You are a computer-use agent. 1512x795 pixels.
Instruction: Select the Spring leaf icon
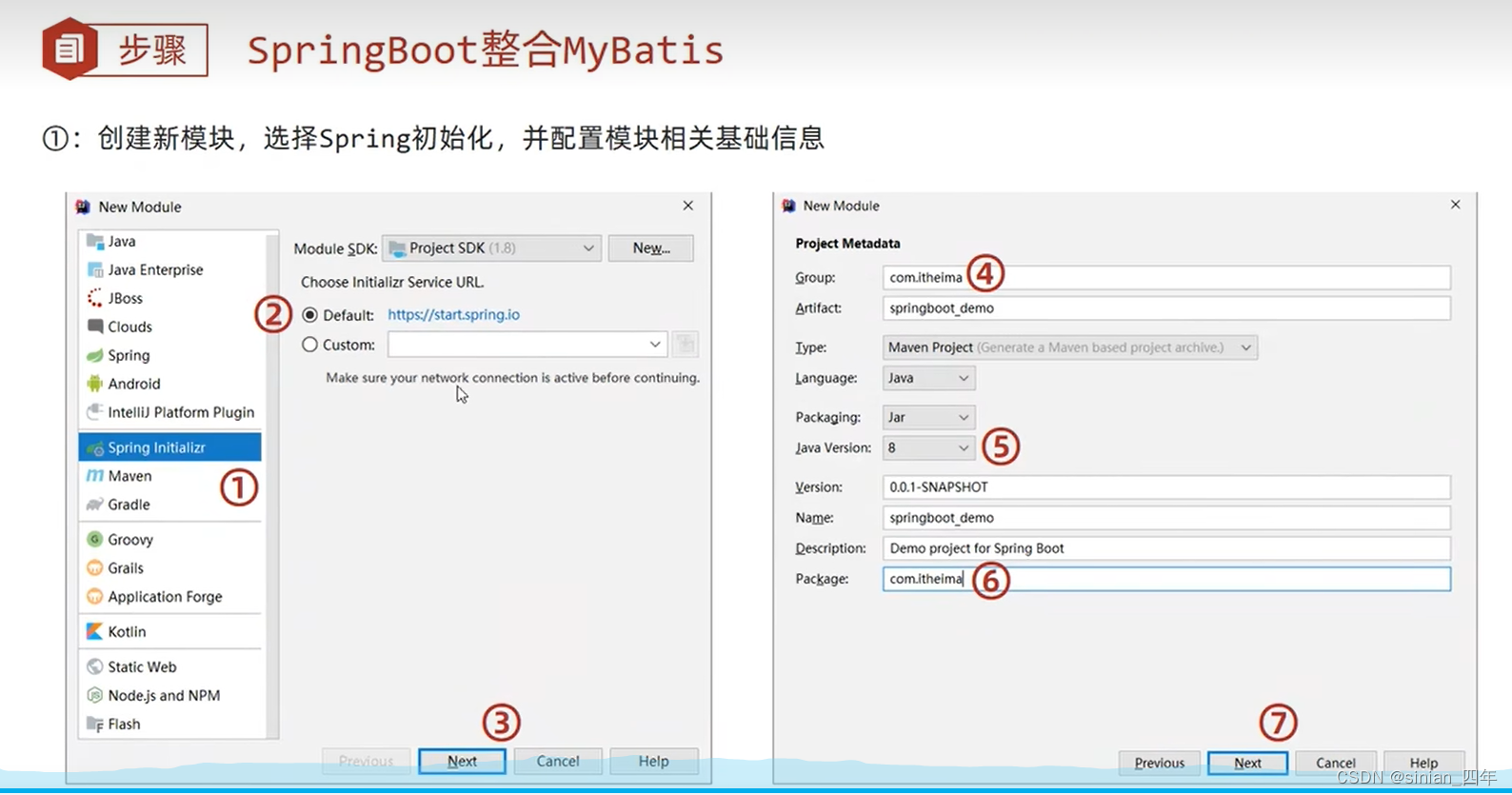(x=95, y=356)
